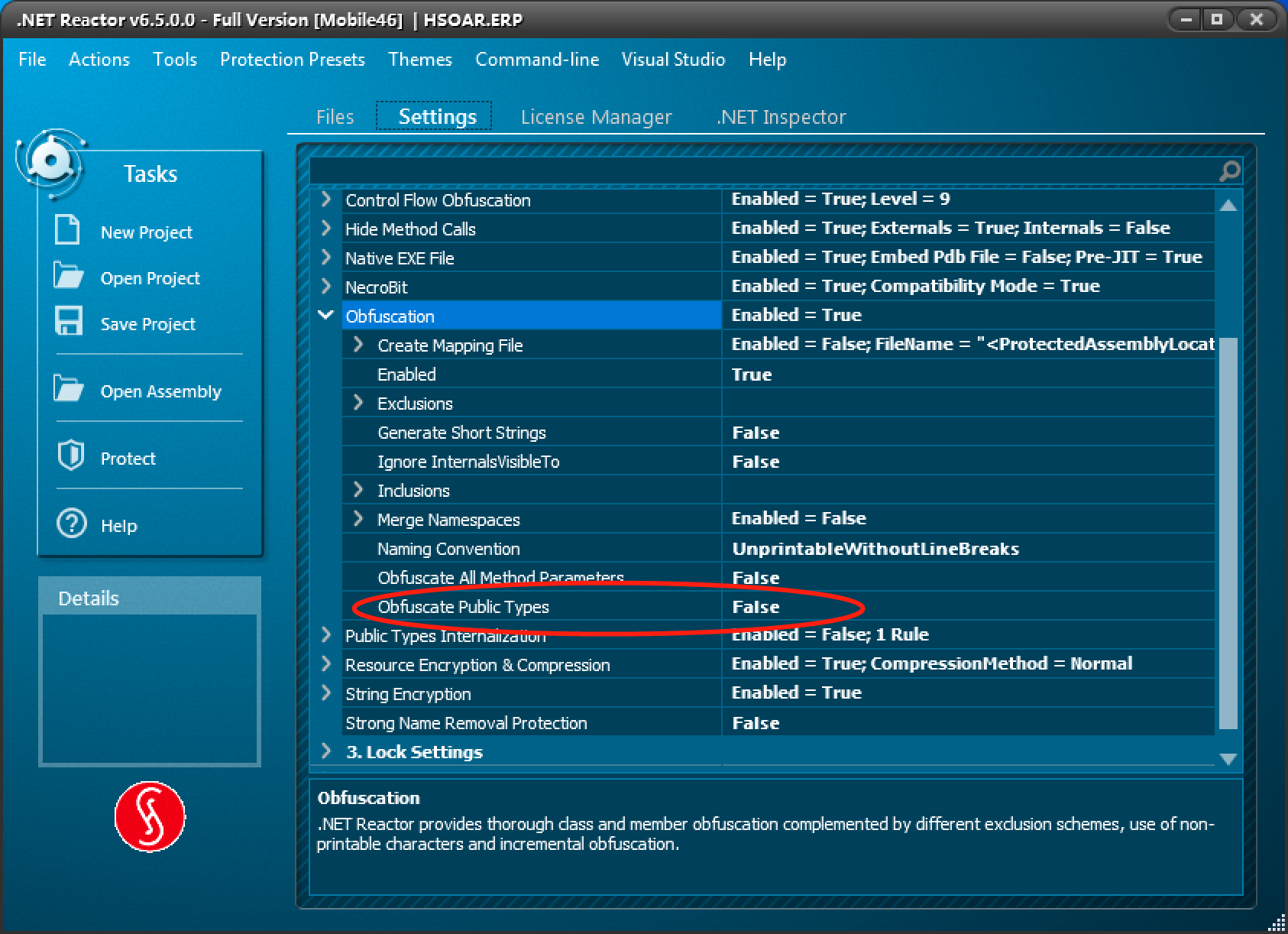
Task: Click the Merge Namespaces Enabled value cell
Action: pos(968,519)
